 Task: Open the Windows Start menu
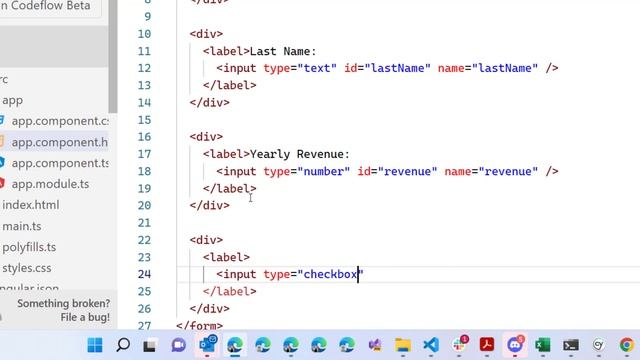(95, 345)
